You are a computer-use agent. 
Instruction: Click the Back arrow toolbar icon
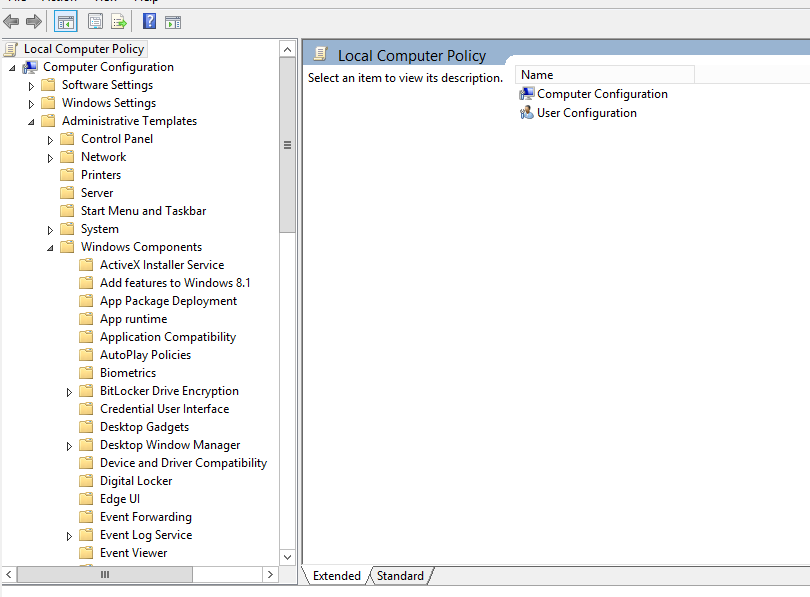coord(12,22)
